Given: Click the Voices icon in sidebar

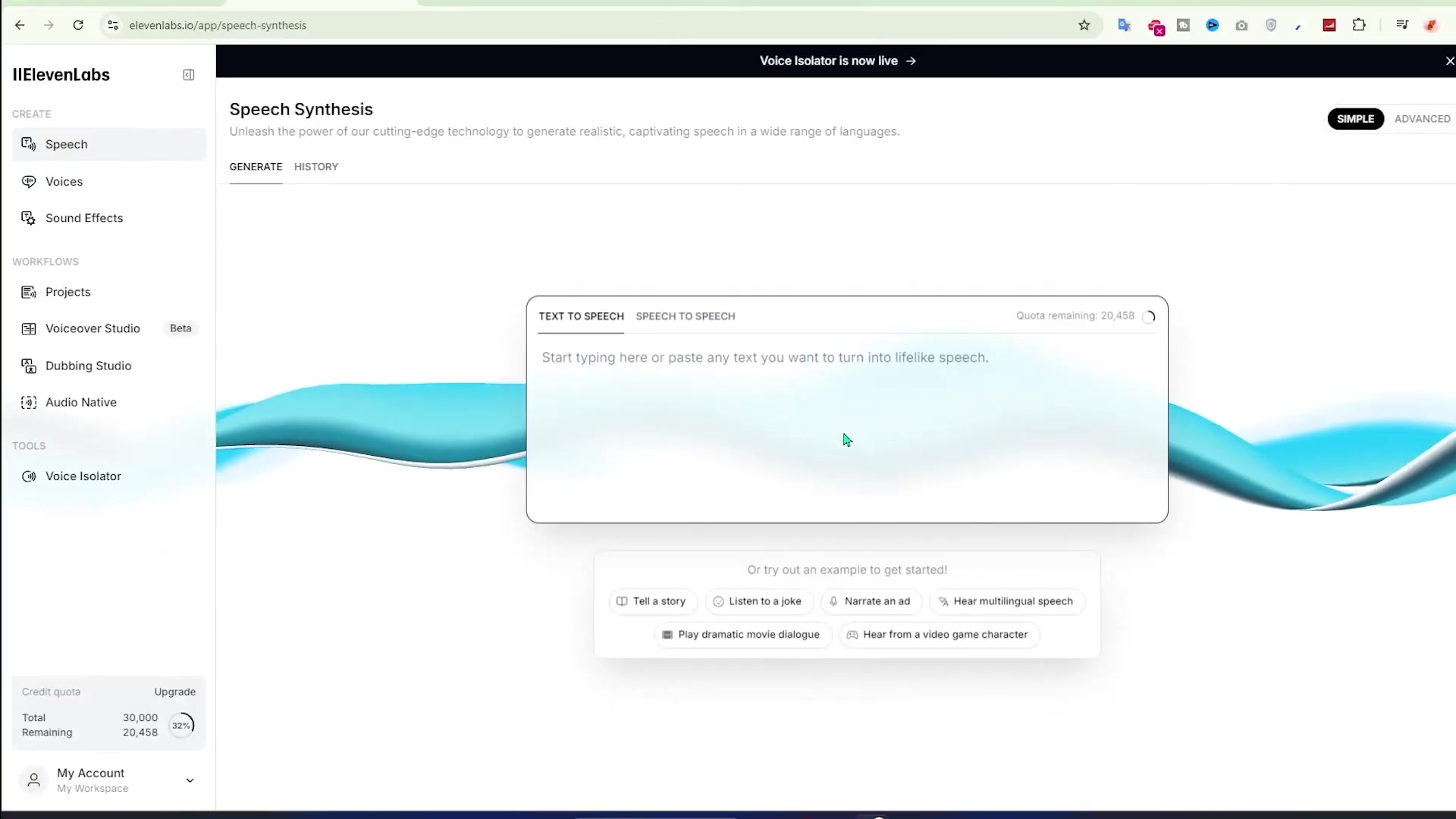Looking at the screenshot, I should 29,181.
